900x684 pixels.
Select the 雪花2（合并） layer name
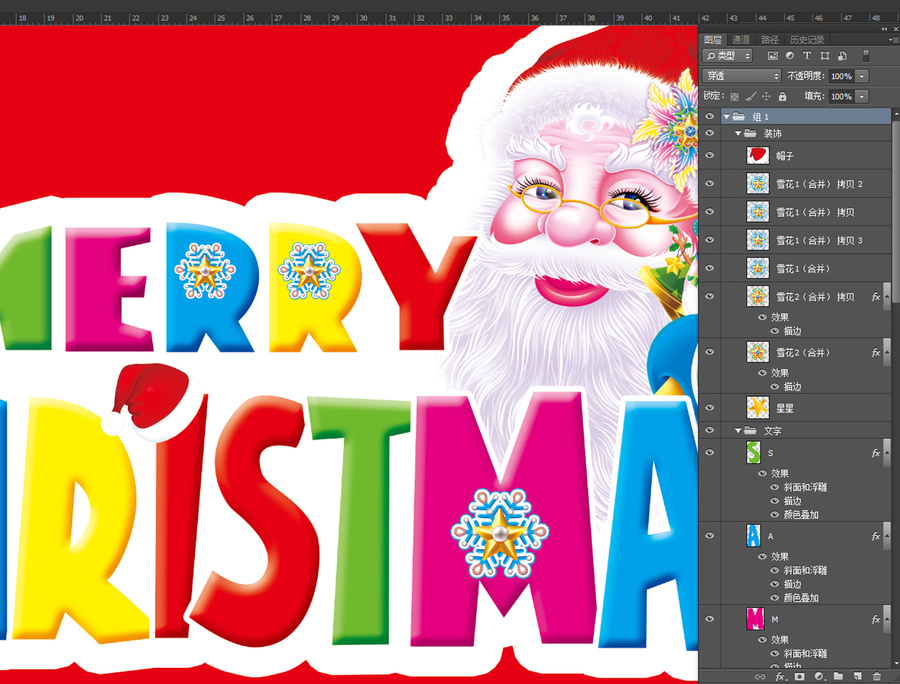(x=803, y=353)
